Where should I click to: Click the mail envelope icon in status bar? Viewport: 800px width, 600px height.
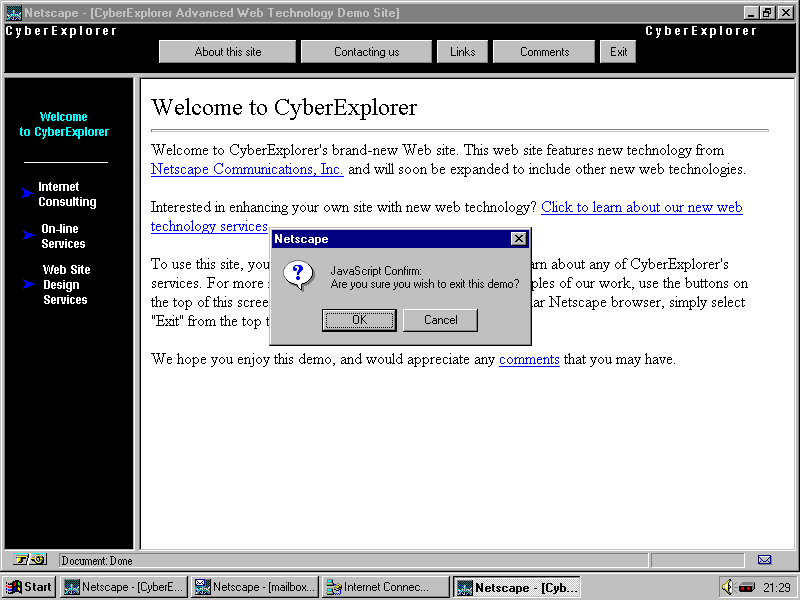click(764, 560)
